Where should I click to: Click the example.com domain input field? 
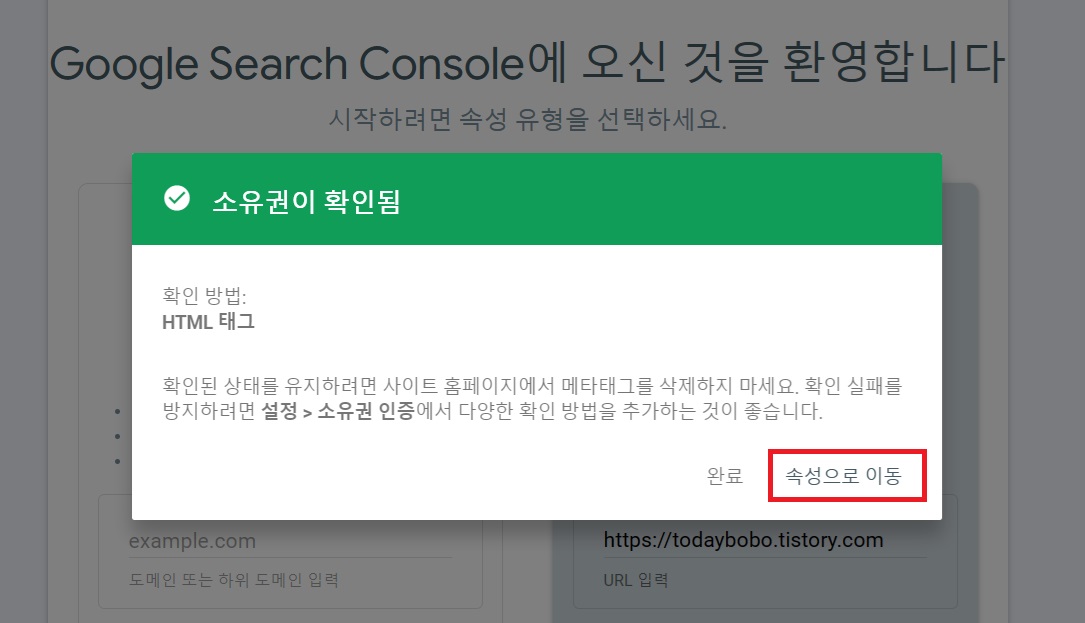pos(290,541)
